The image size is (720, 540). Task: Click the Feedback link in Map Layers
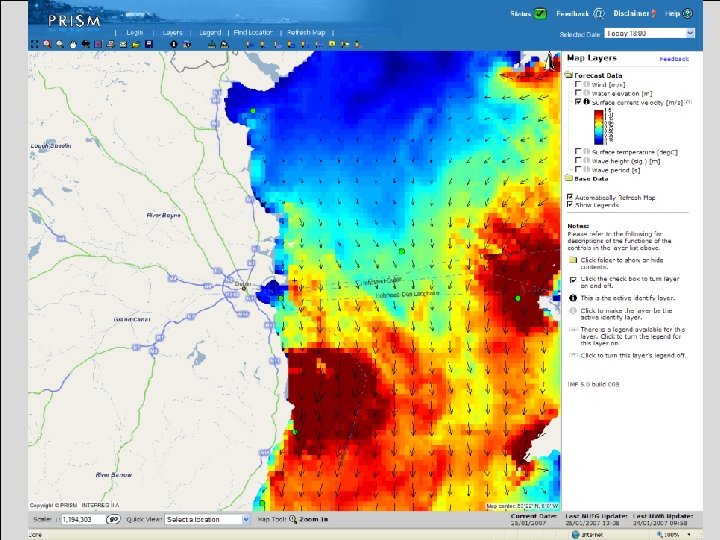tap(673, 59)
